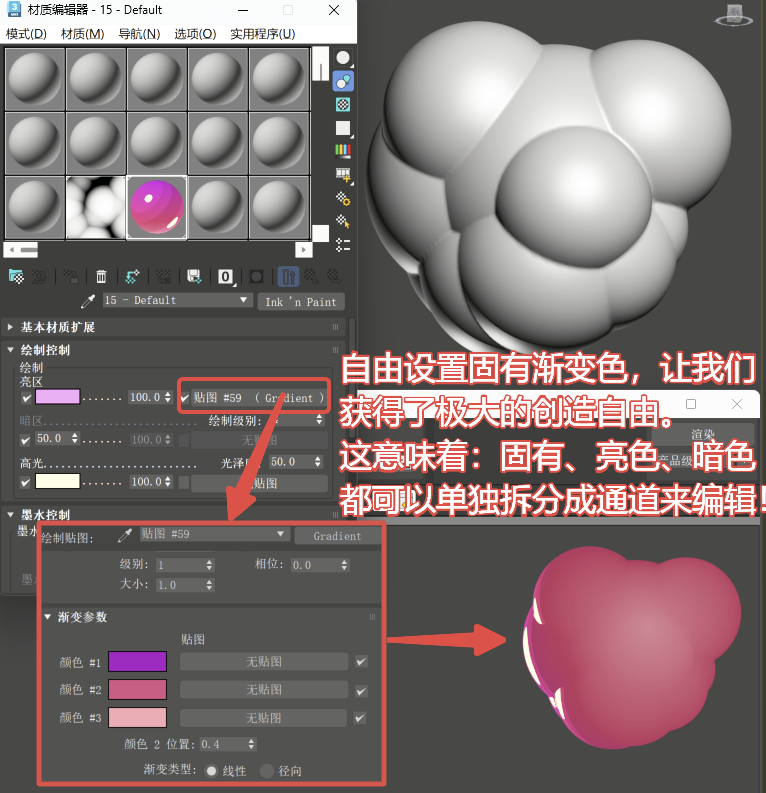Viewport: 766px width, 793px height.
Task: Uncheck the 颜色 #1 map checkbox
Action: click(361, 661)
